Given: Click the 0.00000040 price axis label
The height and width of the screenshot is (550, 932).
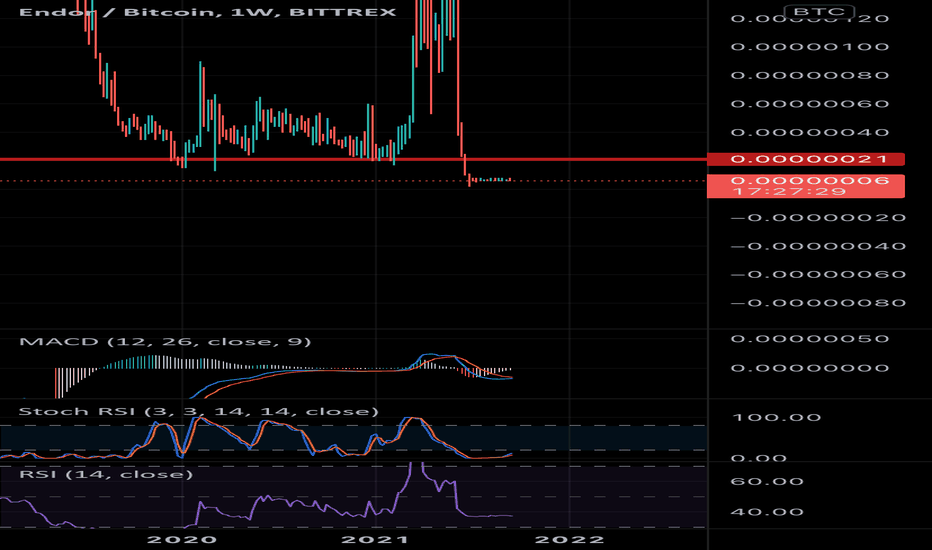Looking at the screenshot, I should coord(810,132).
